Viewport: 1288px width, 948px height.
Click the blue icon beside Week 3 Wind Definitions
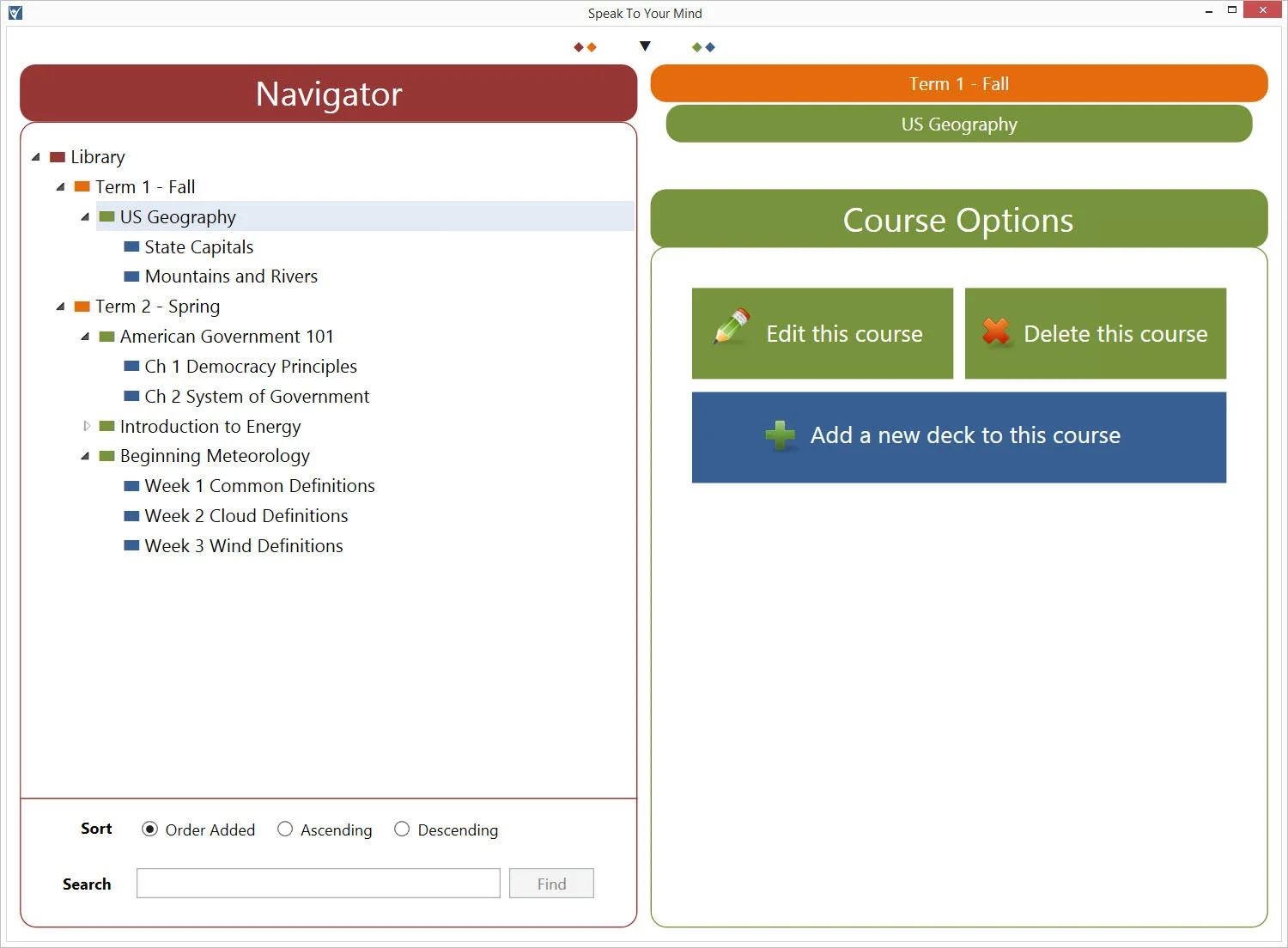[131, 545]
